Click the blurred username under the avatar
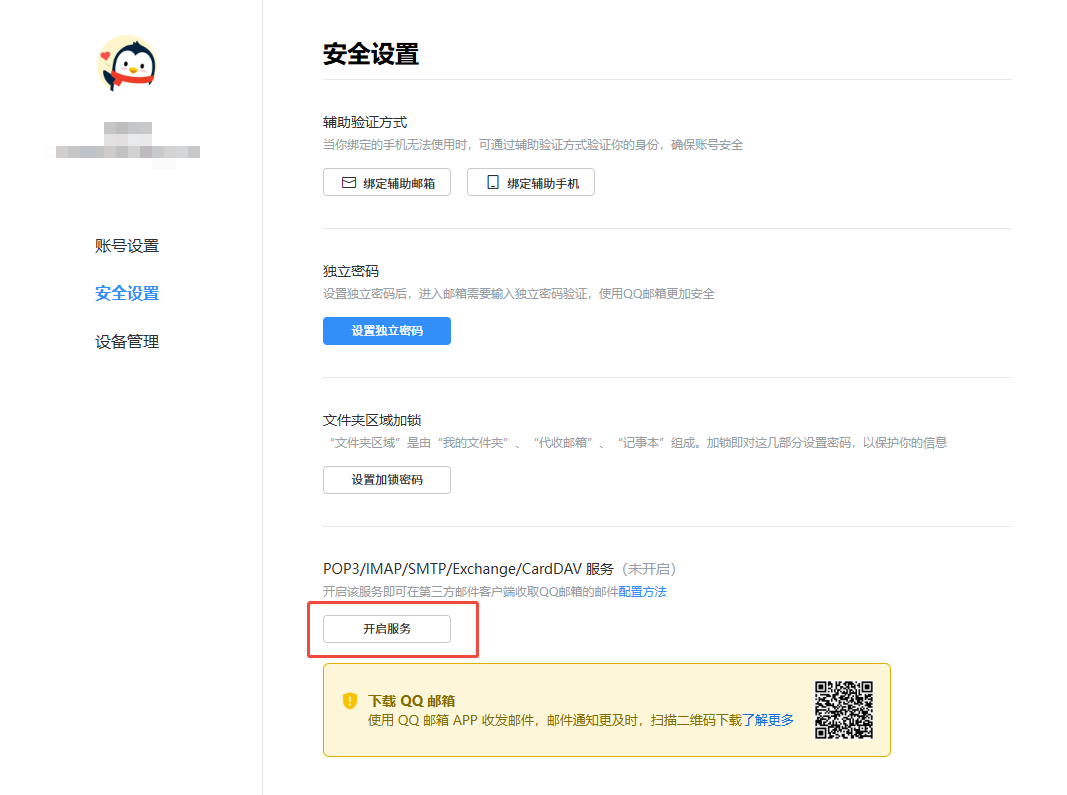This screenshot has height=795, width=1067. pos(128,145)
